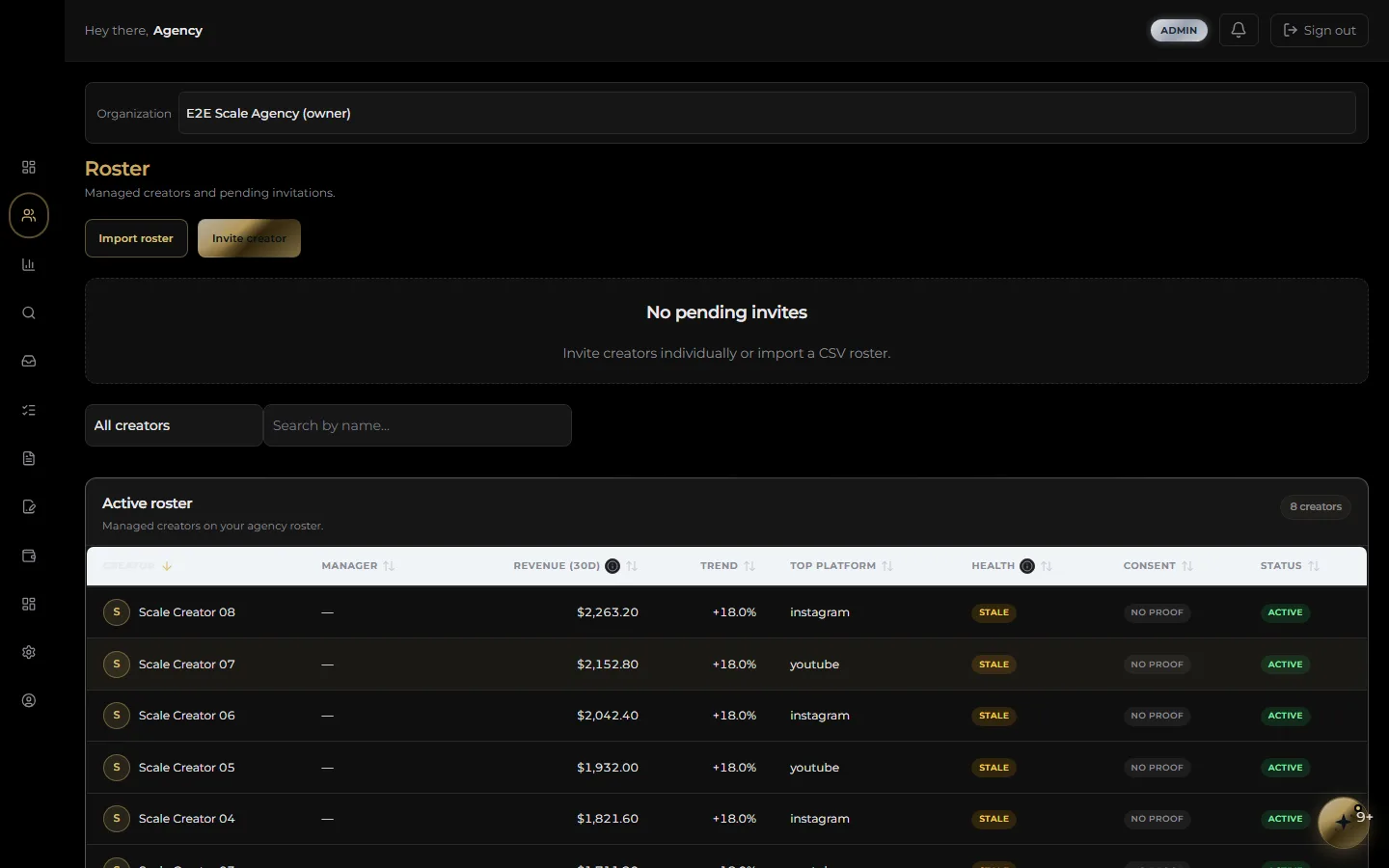Screen dimensions: 1389x868
Task: Open Scale Creator 06 row
Action: pyautogui.click(x=726, y=716)
